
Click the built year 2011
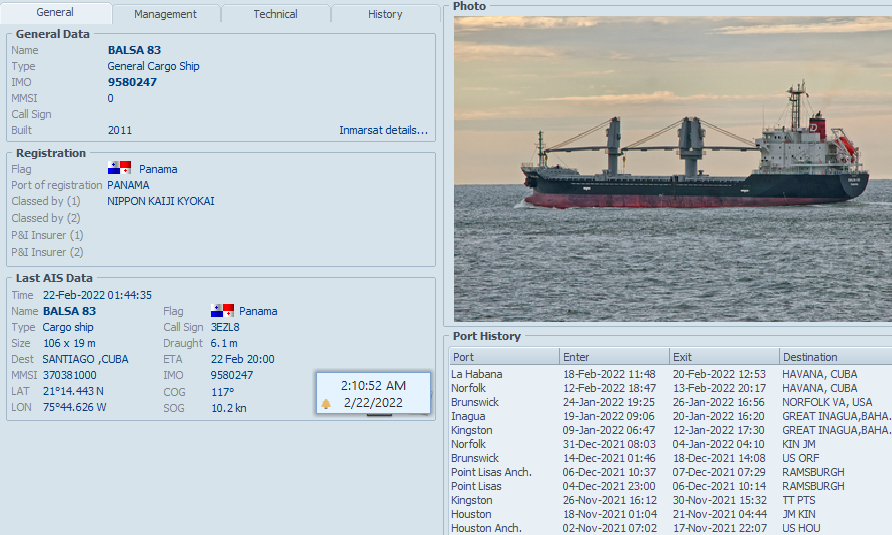click(x=119, y=130)
